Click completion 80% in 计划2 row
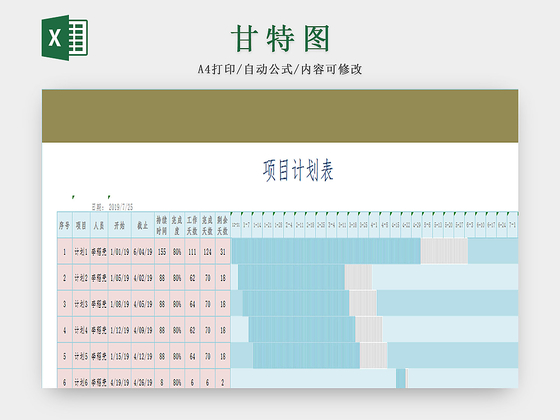560x420 pixels. click(x=177, y=278)
